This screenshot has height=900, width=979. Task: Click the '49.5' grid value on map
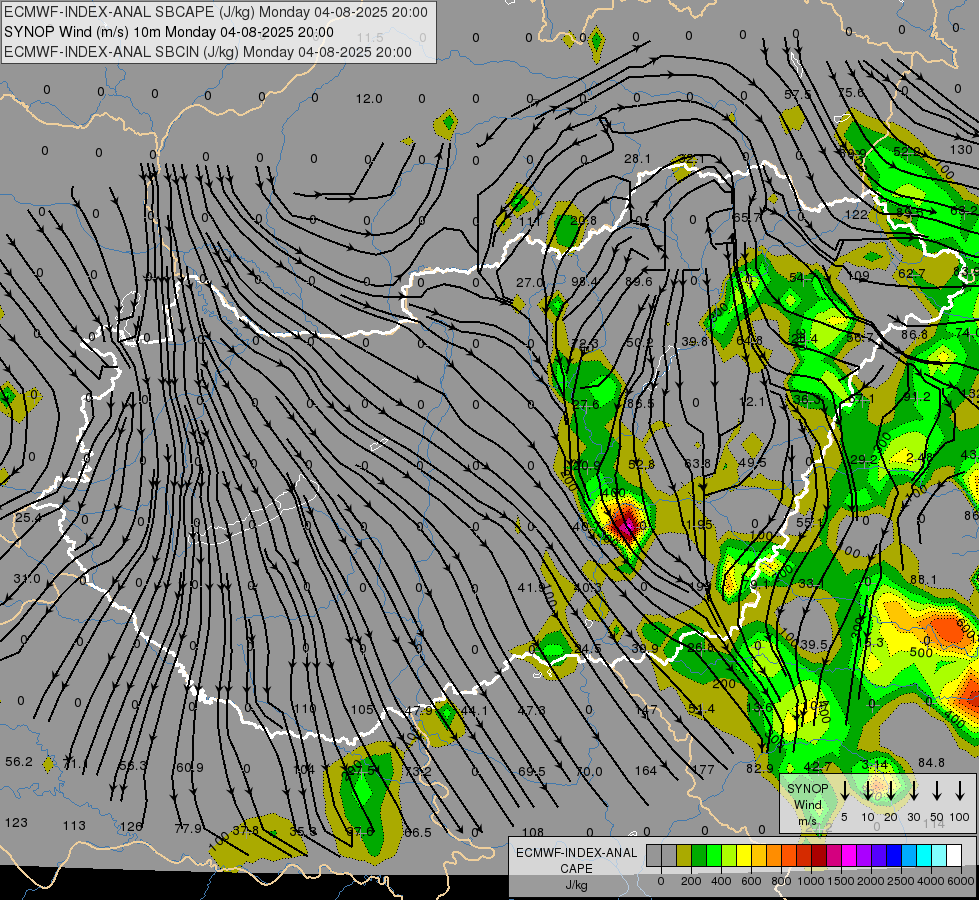752,462
